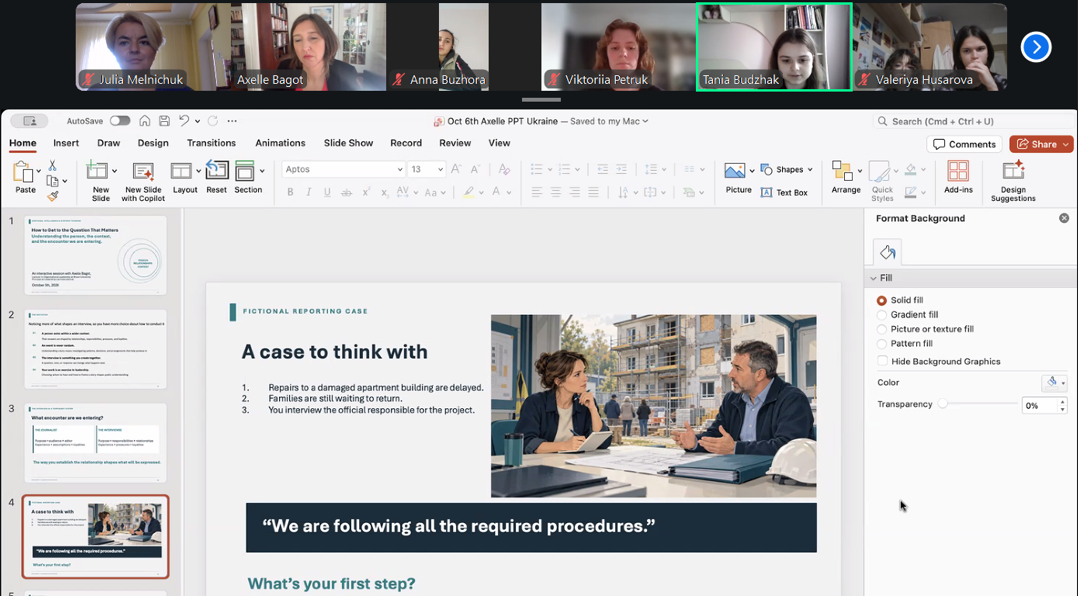The height and width of the screenshot is (596, 1078).
Task: Open the Layout dropdown
Action: 198,170
